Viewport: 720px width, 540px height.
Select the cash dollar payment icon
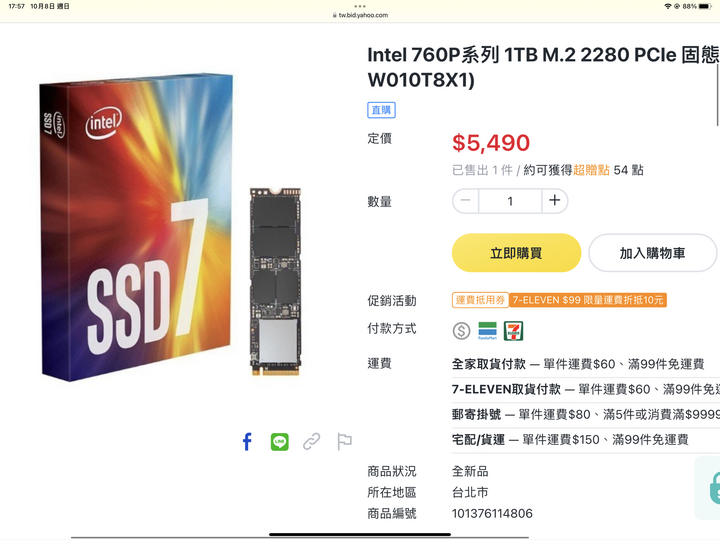point(461,331)
